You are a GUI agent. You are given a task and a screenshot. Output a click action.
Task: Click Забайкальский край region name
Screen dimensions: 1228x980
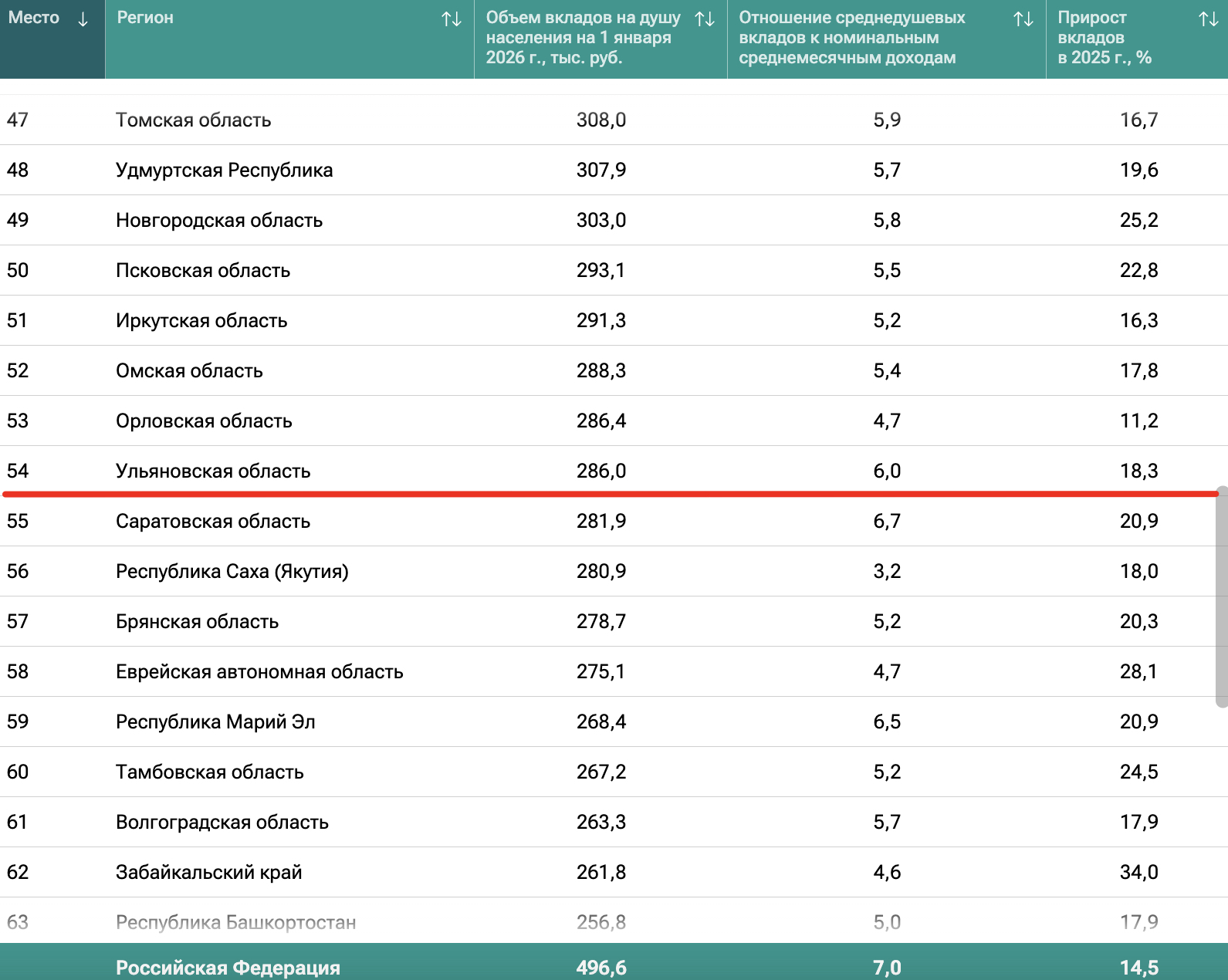(208, 873)
